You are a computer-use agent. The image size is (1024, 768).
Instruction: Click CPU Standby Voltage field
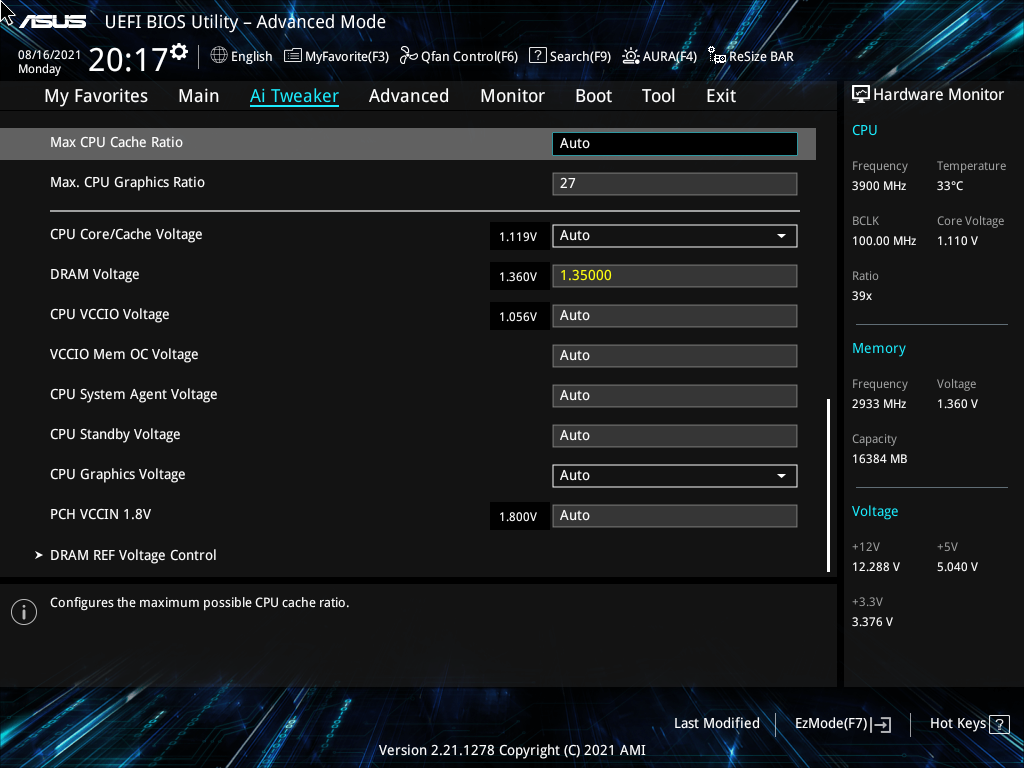[675, 436]
